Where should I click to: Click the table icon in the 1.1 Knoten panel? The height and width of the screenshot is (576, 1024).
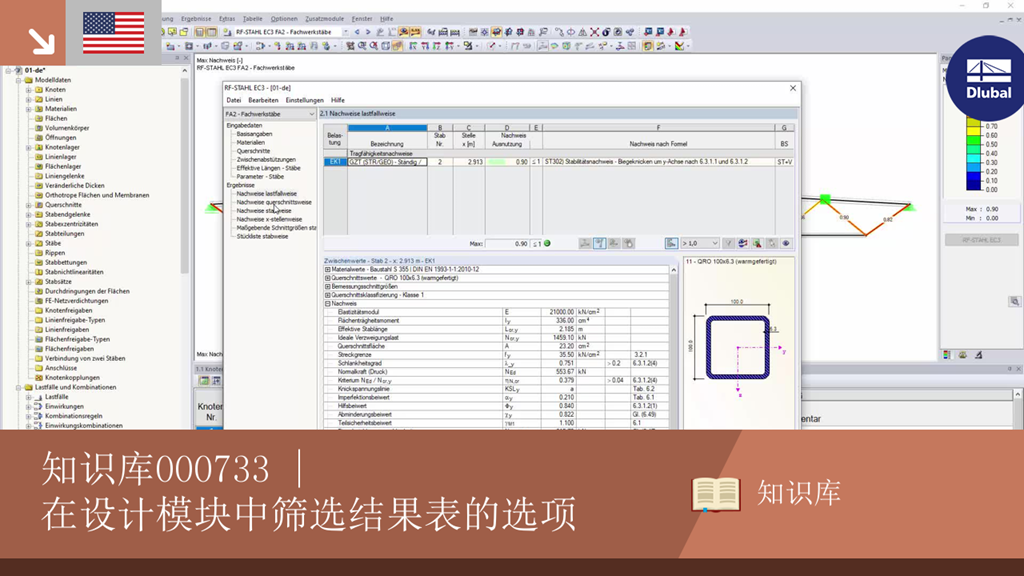tap(204, 381)
